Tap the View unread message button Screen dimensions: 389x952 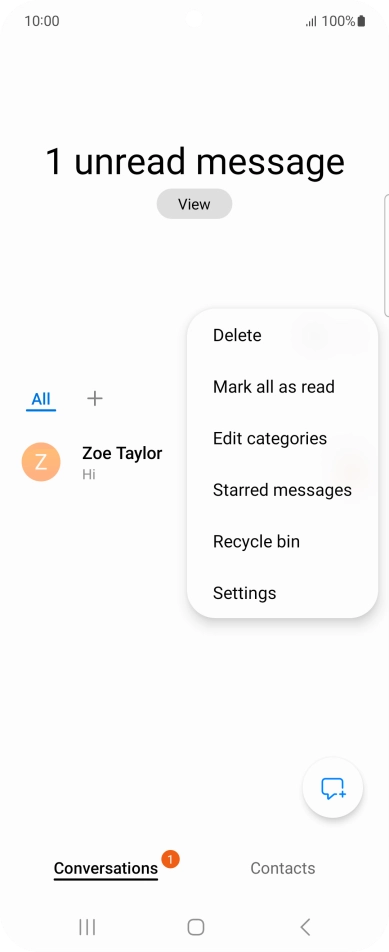194,204
